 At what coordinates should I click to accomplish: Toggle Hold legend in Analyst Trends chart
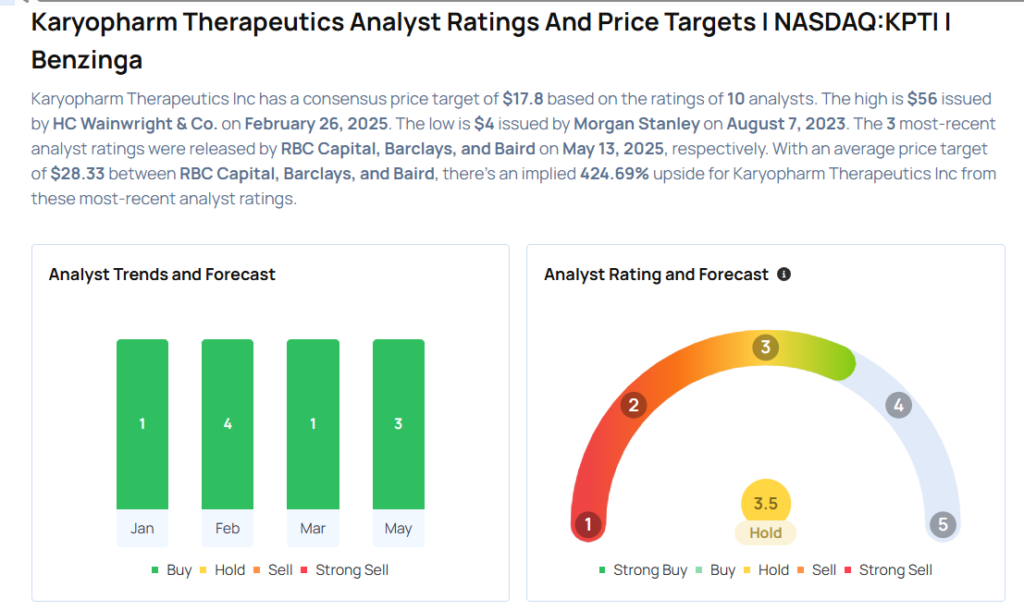223,570
